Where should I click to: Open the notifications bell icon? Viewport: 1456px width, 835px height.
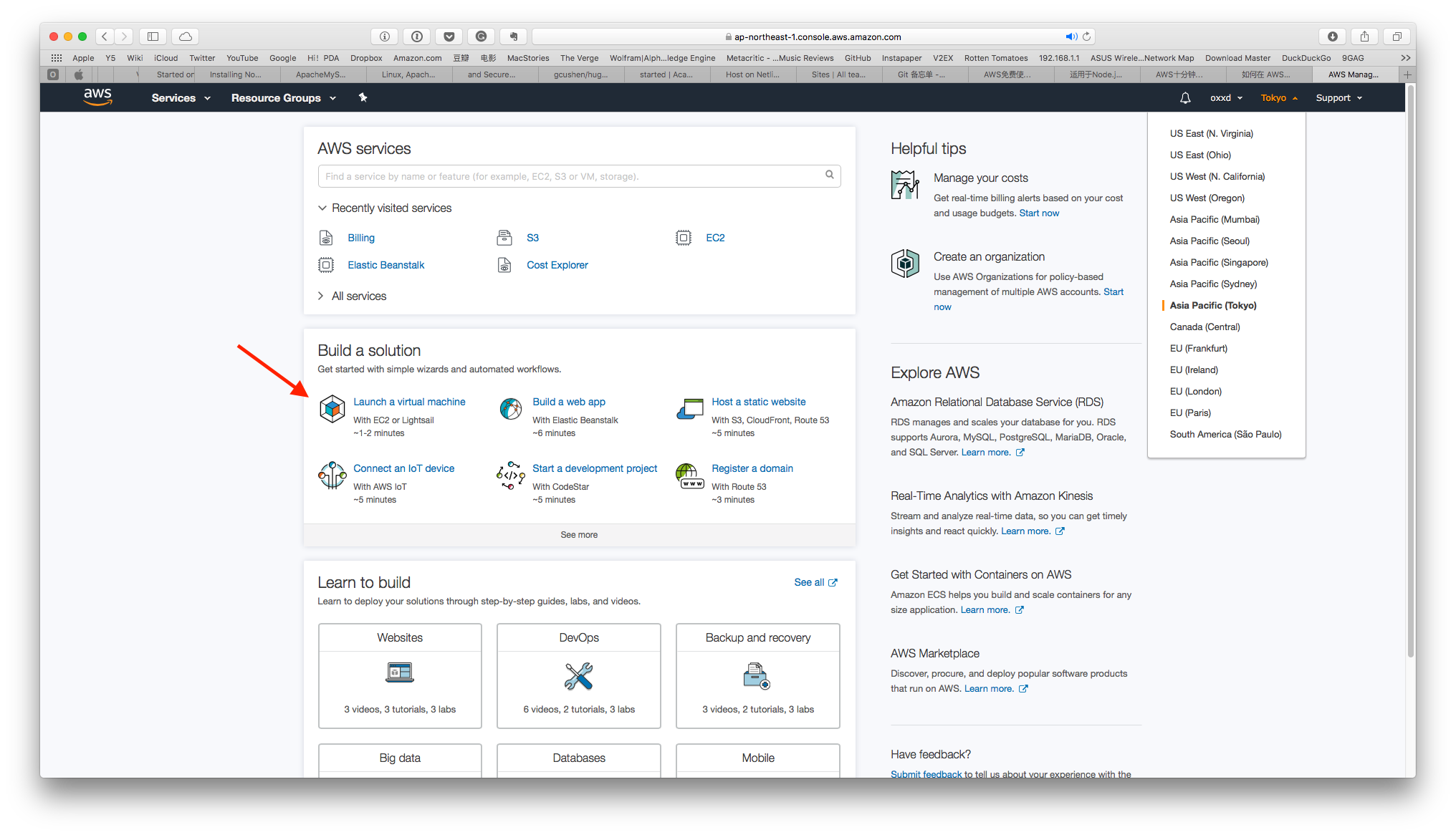(1185, 97)
